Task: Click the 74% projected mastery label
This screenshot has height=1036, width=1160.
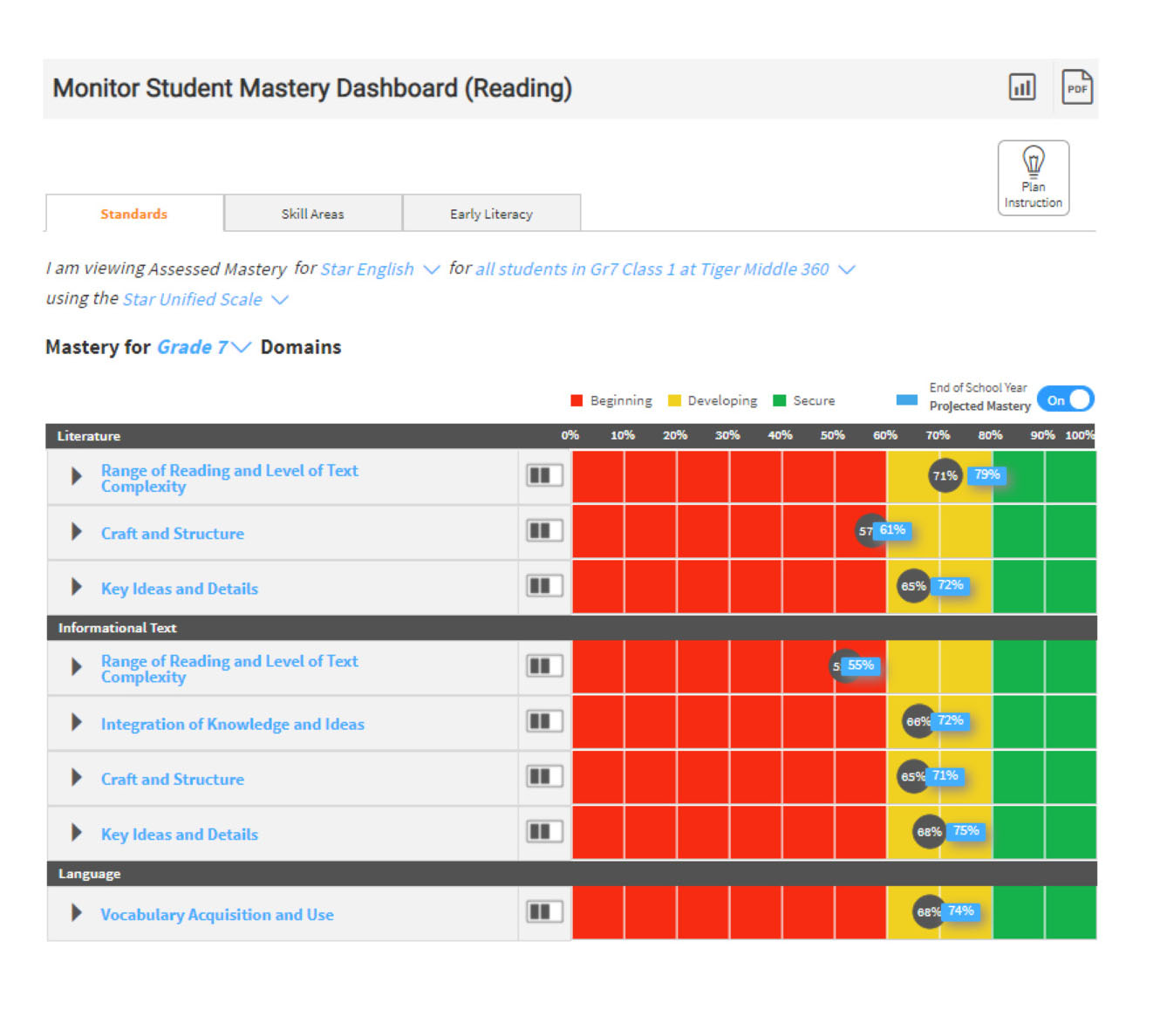Action: click(x=961, y=910)
